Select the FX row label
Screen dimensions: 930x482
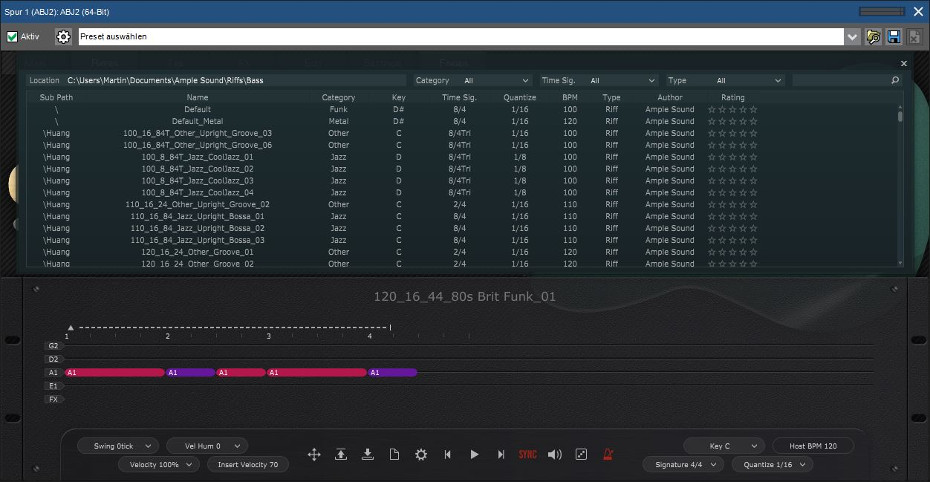tap(53, 400)
